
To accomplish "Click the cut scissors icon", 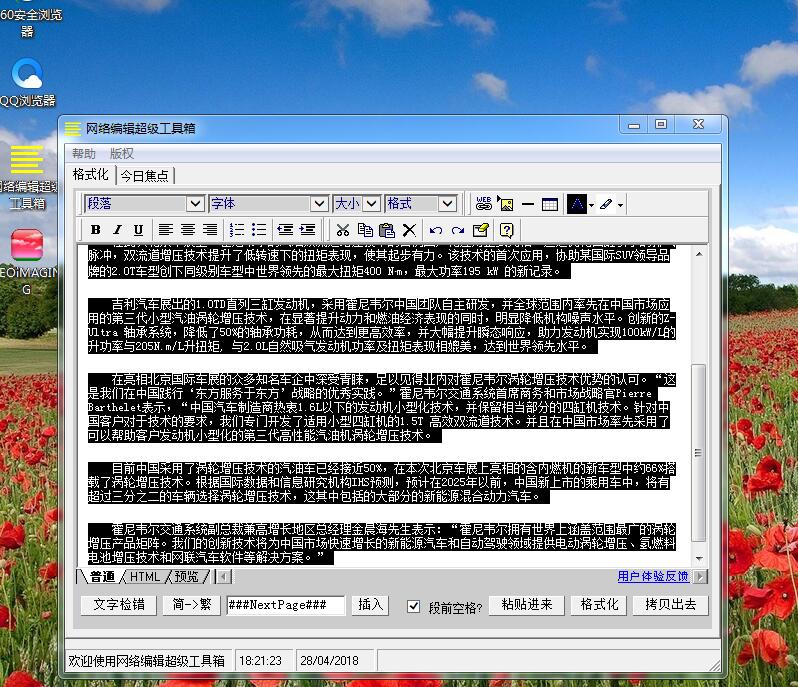I will coord(342,230).
